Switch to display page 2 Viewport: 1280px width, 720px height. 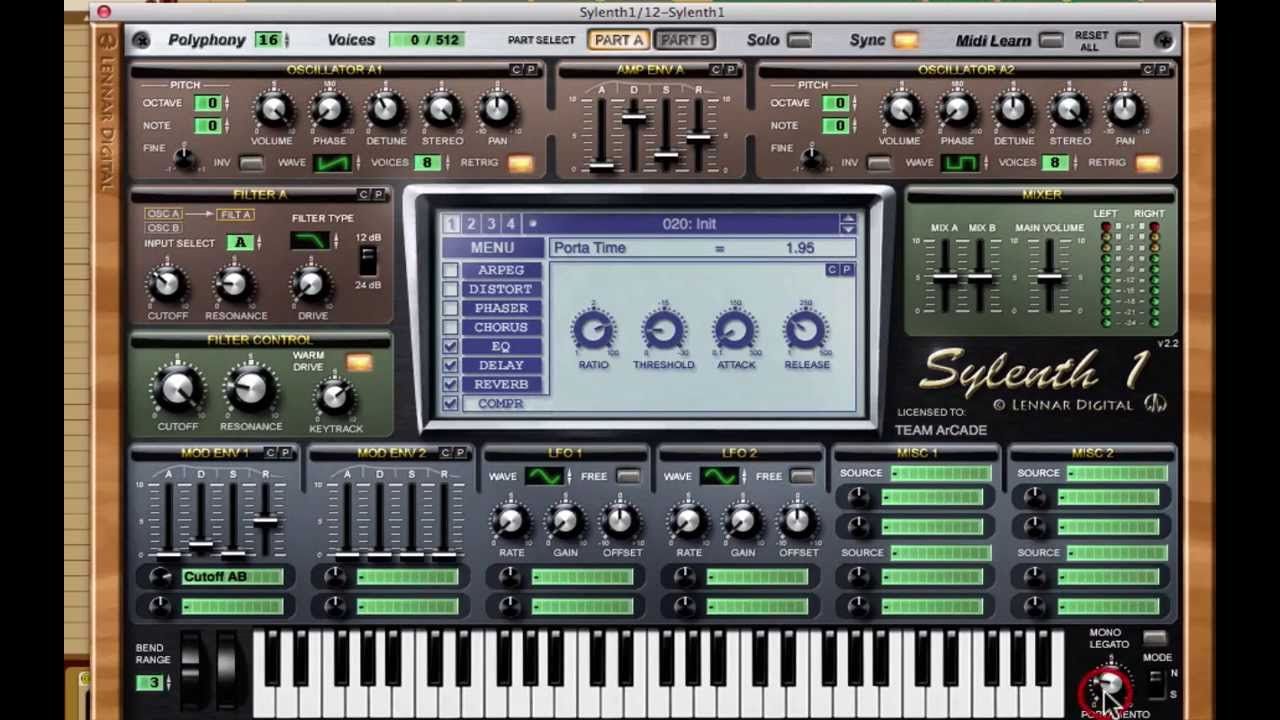point(471,224)
